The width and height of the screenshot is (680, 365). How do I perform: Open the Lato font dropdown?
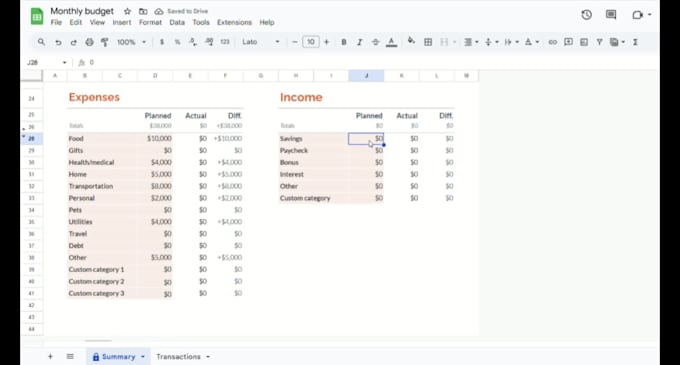click(x=261, y=42)
